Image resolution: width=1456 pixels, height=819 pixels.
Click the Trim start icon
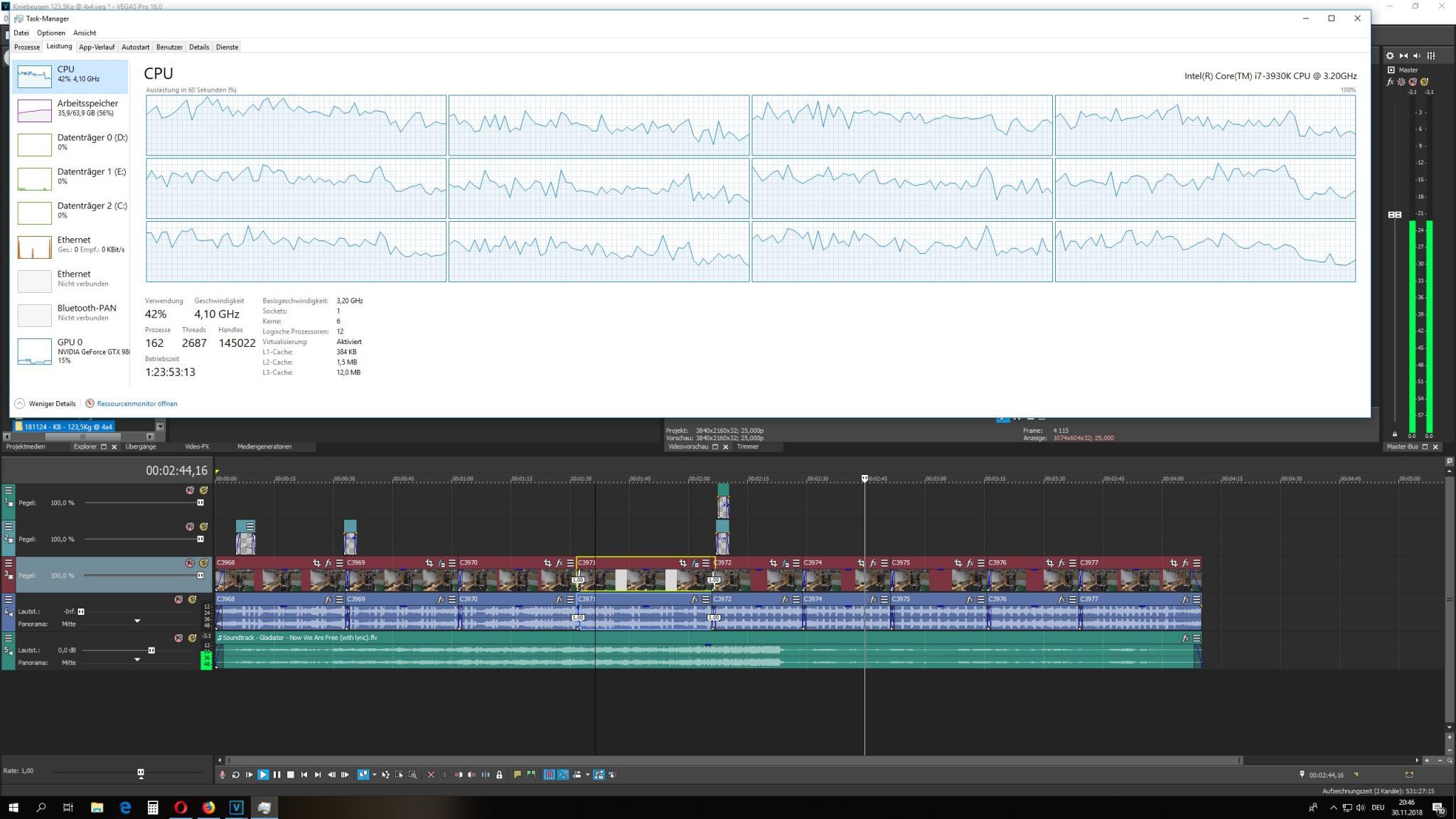point(459,774)
